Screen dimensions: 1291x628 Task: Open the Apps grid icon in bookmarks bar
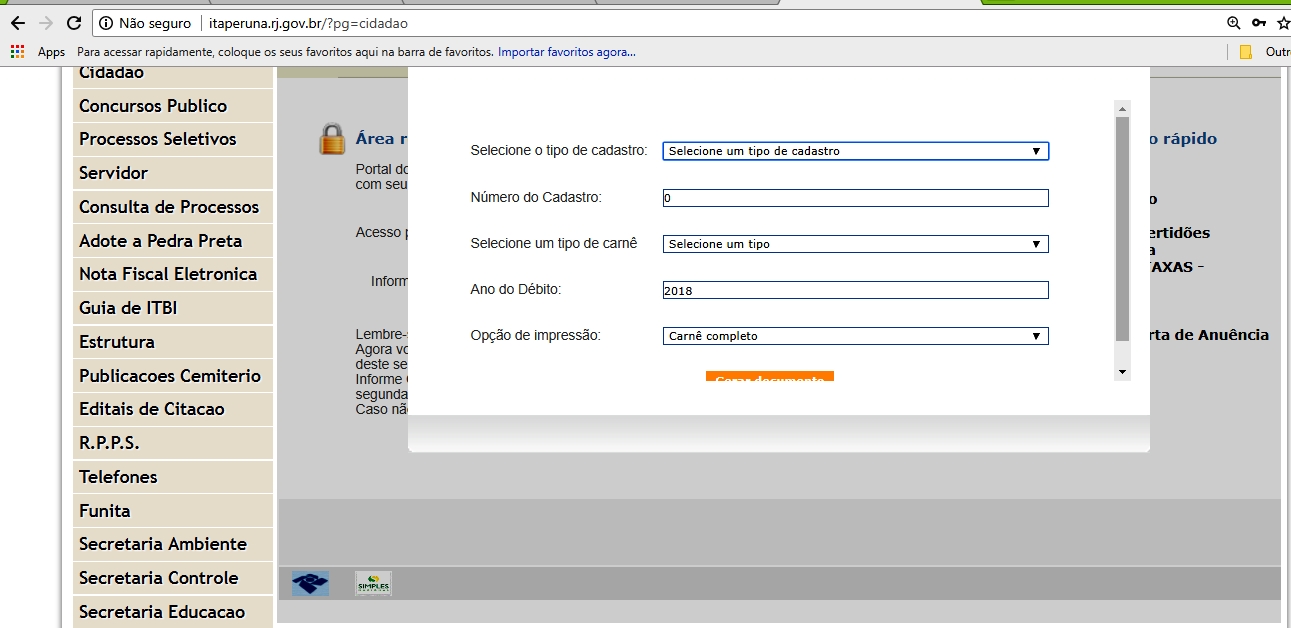[x=17, y=52]
